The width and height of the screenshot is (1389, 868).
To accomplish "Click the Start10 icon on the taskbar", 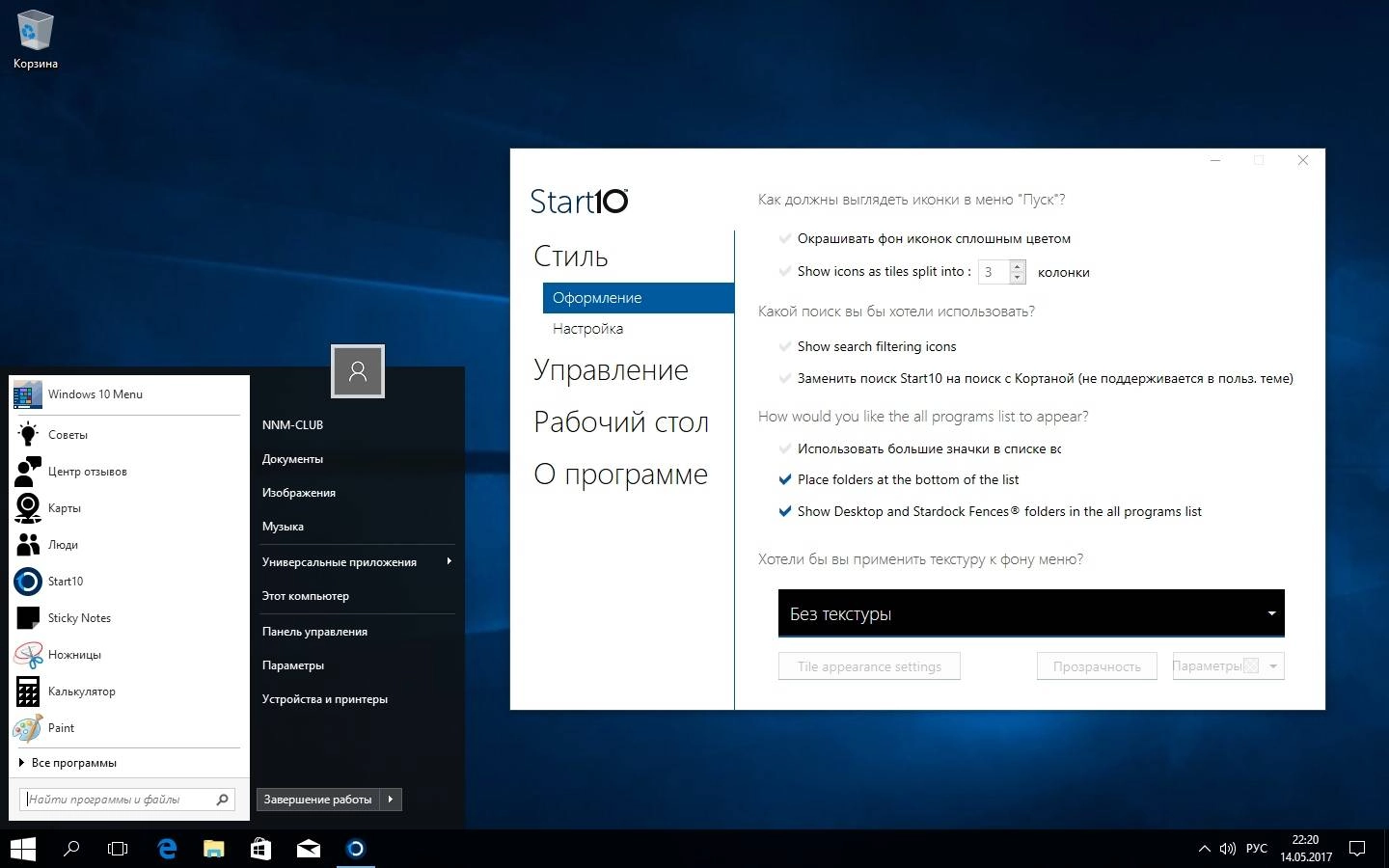I will click(356, 849).
